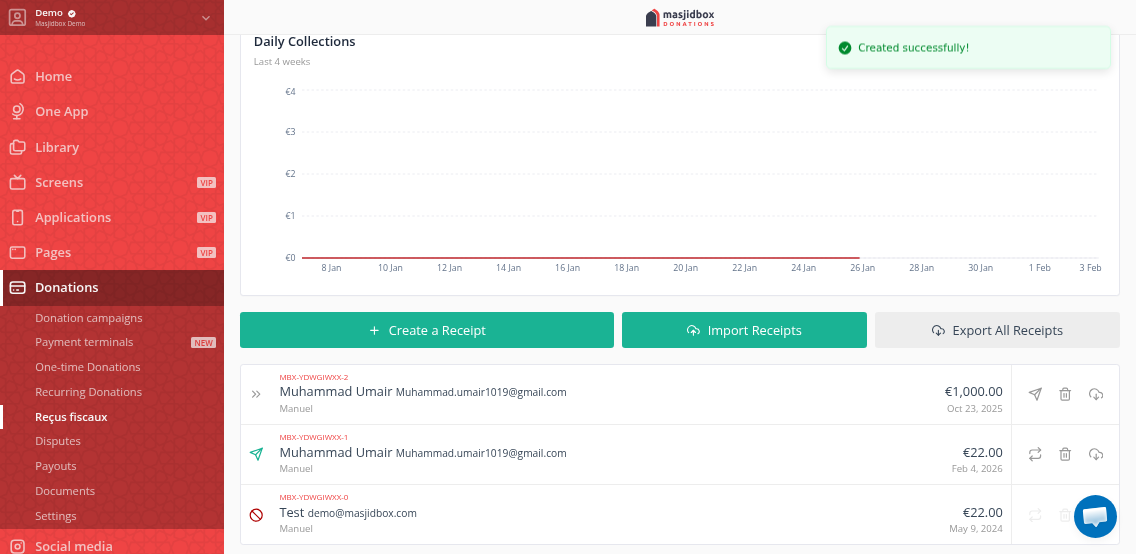Viewport: 1136px width, 554px height.
Task: Click receipt number MBX-YDWGIWXX-2
Action: point(314,377)
